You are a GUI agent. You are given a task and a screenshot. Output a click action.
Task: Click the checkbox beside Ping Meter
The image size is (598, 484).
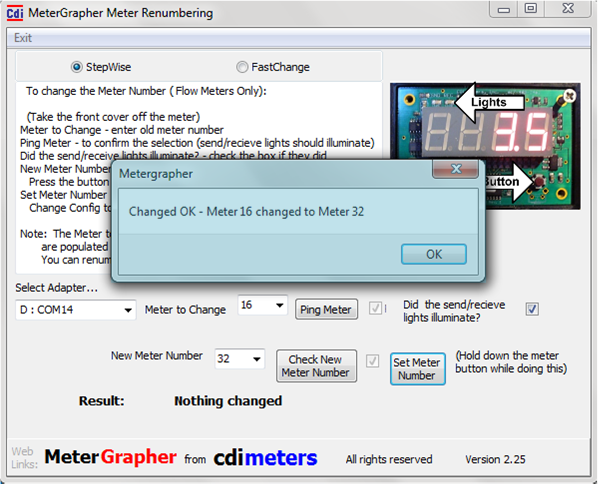click(x=375, y=308)
